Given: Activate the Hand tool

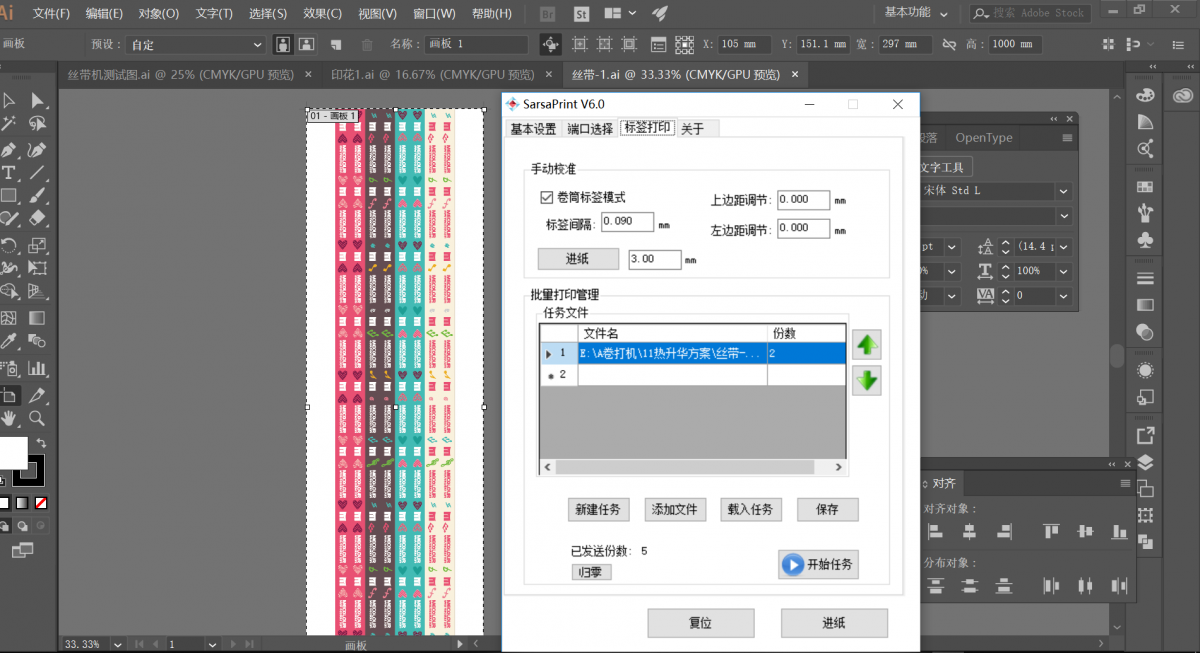Looking at the screenshot, I should tap(9, 418).
